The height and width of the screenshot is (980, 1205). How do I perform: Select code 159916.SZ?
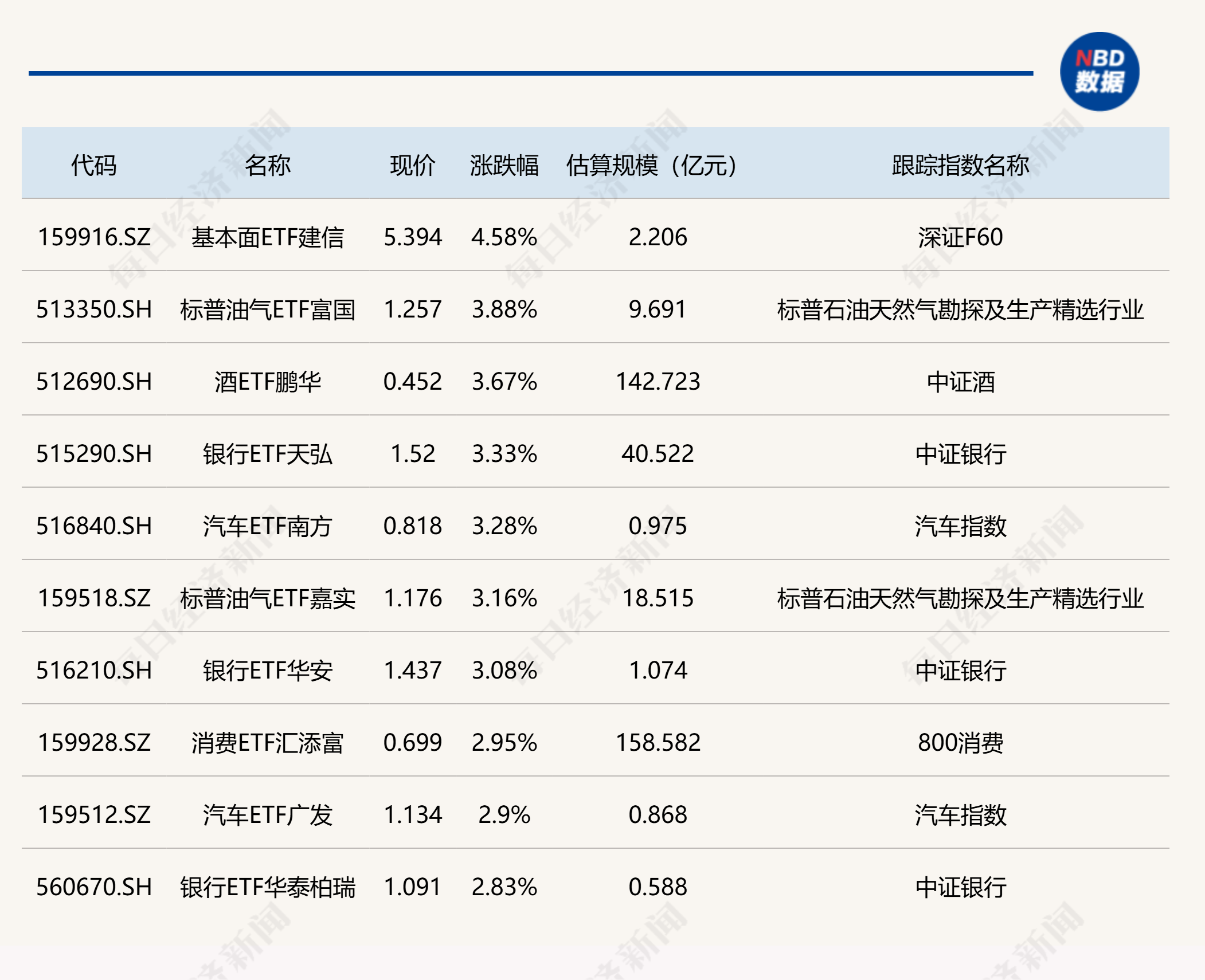click(94, 237)
